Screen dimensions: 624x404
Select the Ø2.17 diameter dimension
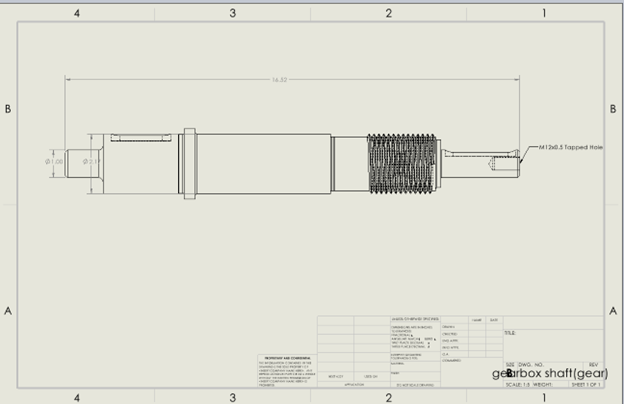(x=92, y=162)
